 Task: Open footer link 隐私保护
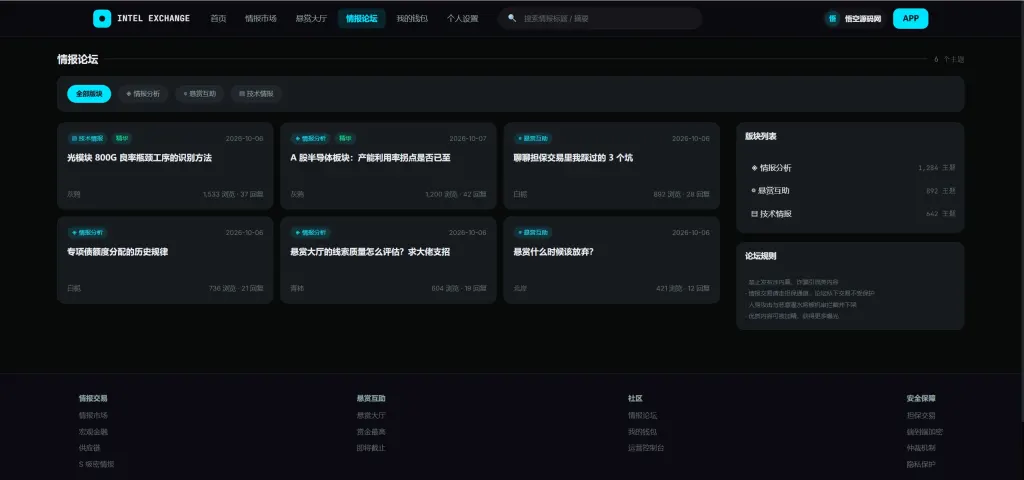[921, 464]
